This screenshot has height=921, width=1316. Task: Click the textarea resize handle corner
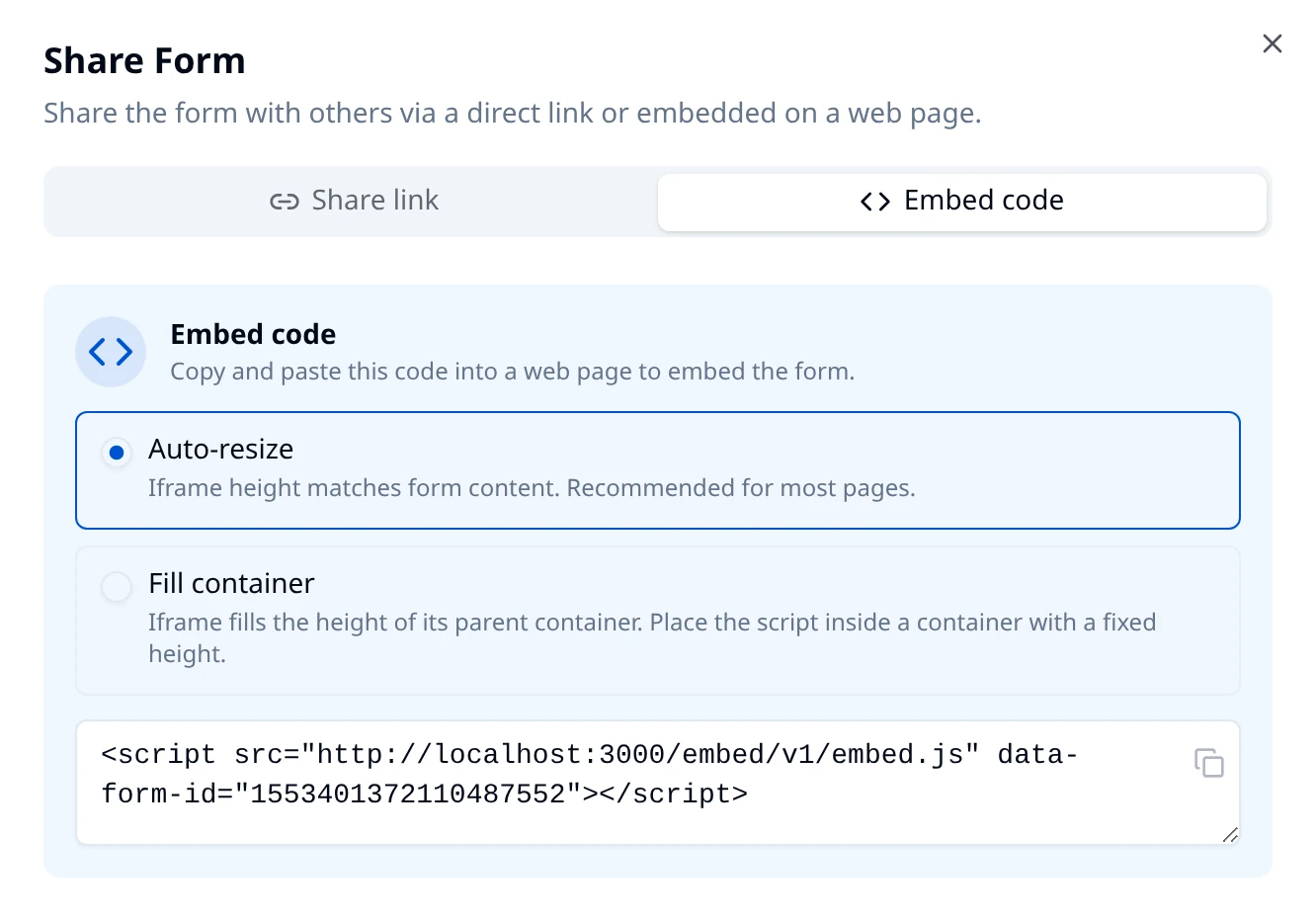coord(1230,835)
